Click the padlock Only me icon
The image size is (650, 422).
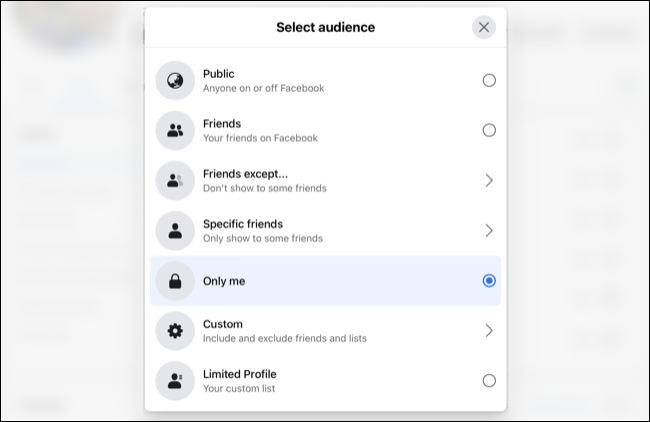(175, 281)
